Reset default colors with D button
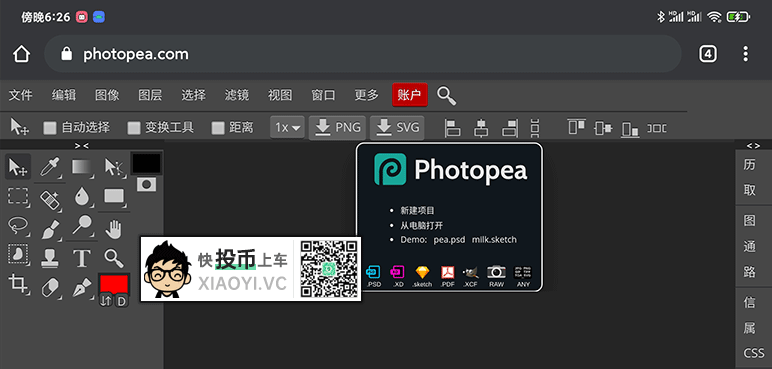The width and height of the screenshot is (772, 369). pyautogui.click(x=122, y=301)
